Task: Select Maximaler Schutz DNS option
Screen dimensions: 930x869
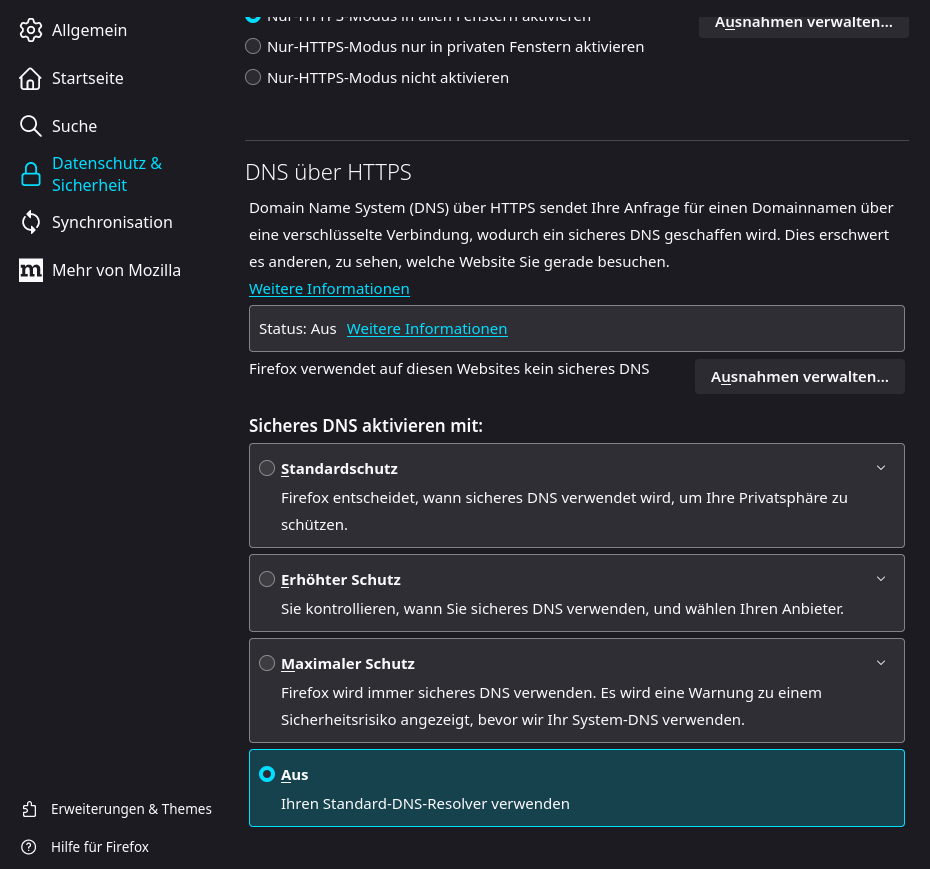Action: click(267, 662)
